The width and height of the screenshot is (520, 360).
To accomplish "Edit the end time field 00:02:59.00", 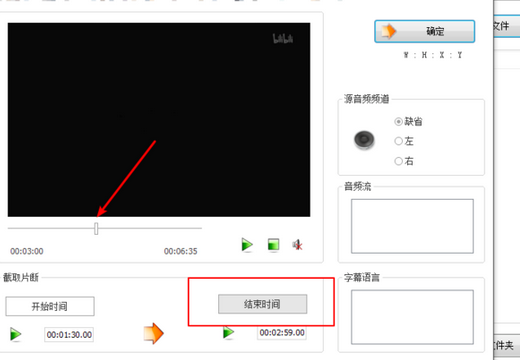I will [x=282, y=333].
